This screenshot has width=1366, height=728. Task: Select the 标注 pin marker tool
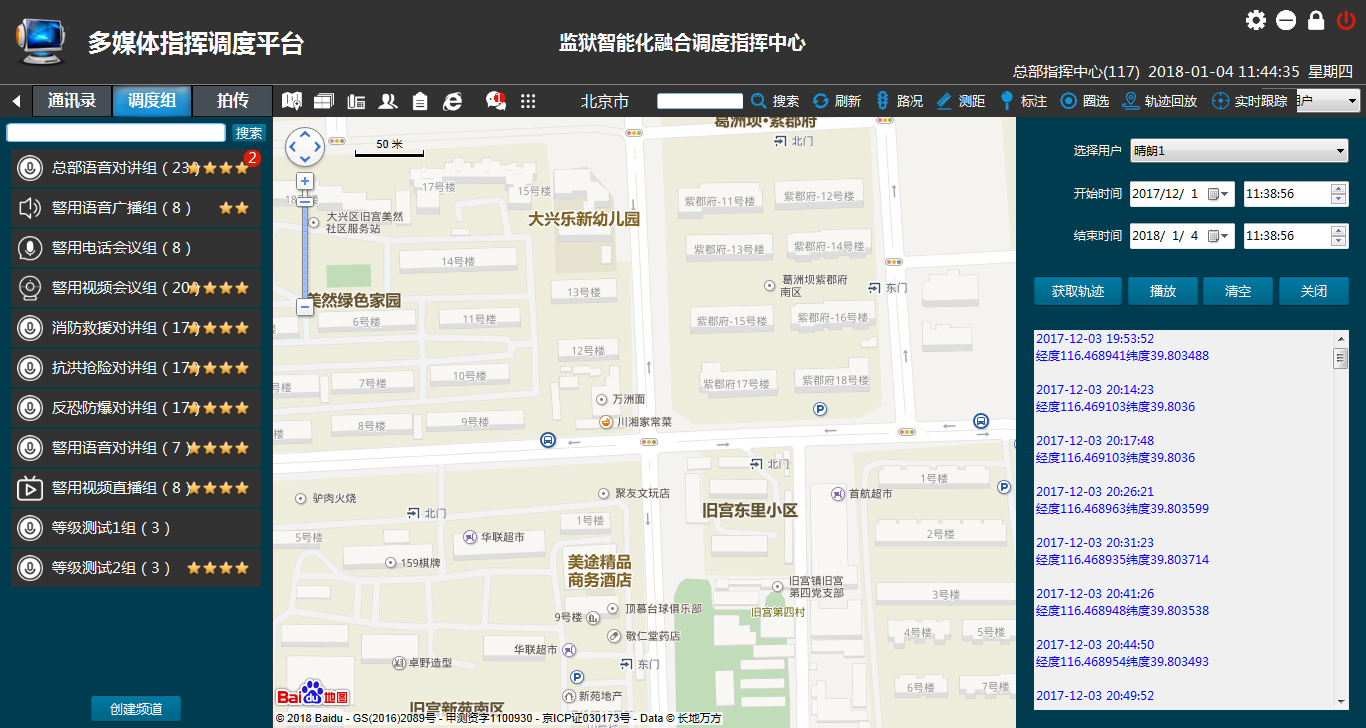point(1022,101)
